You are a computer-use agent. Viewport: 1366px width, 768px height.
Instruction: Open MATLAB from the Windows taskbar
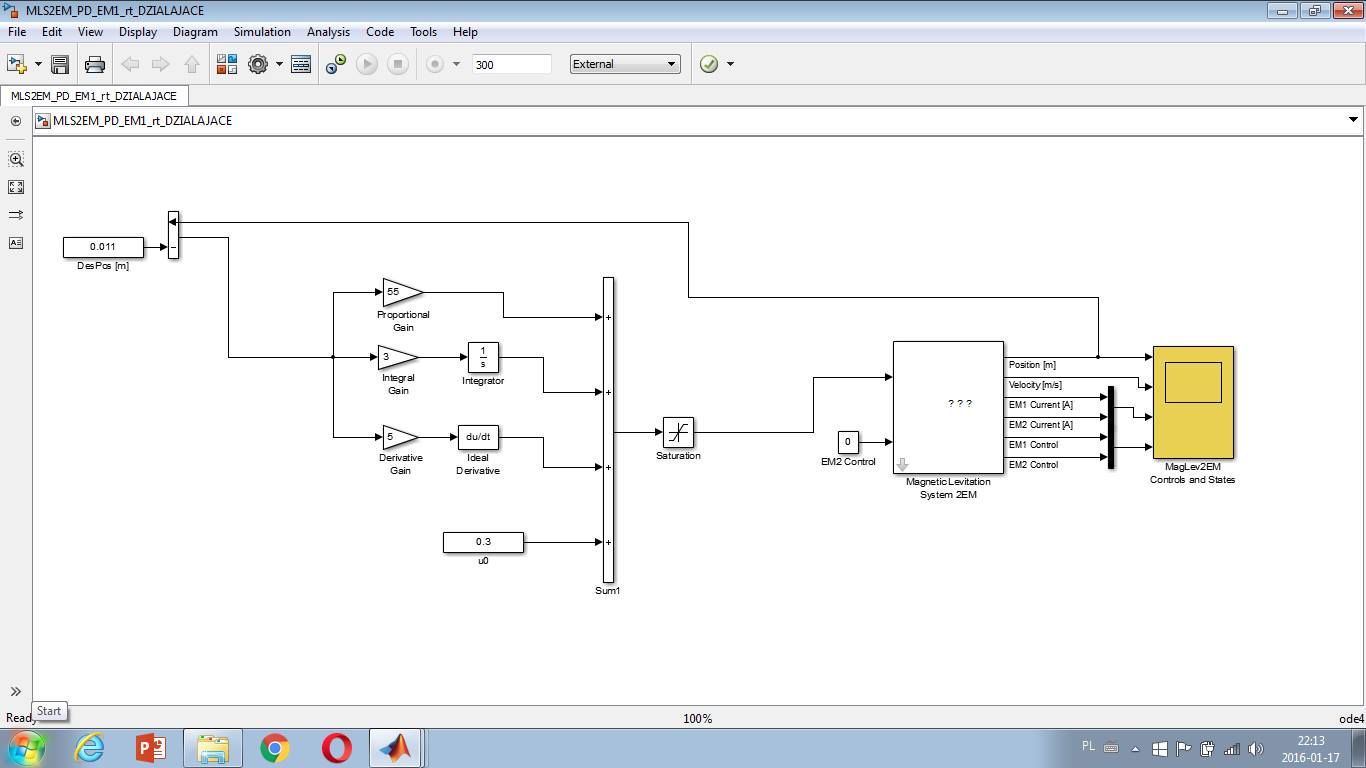tap(396, 748)
